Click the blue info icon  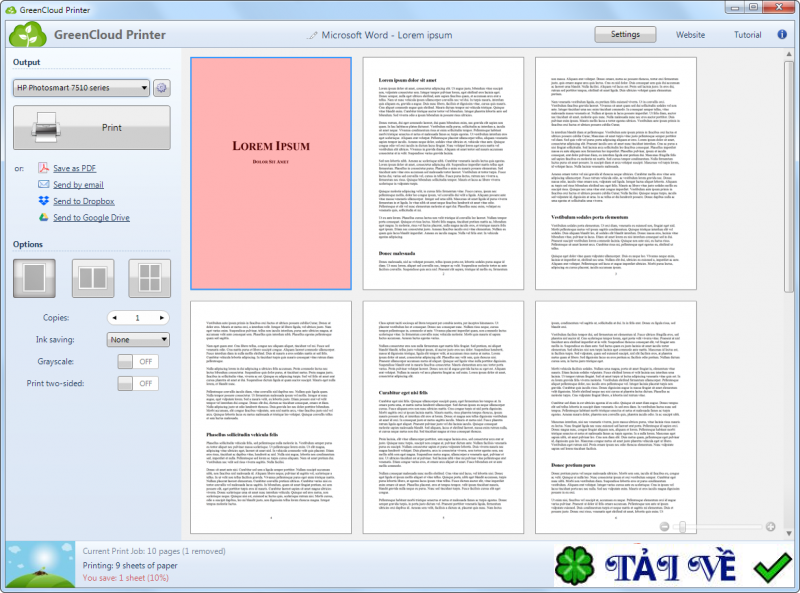coord(782,34)
